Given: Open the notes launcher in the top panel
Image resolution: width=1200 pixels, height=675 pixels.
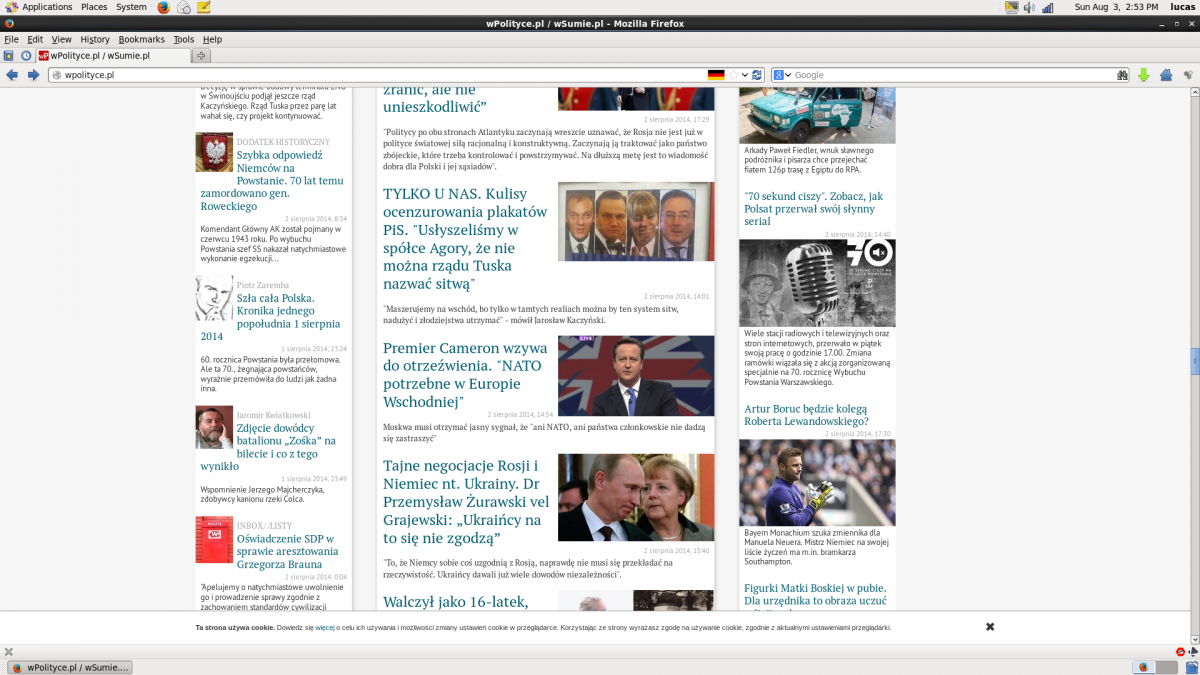Looking at the screenshot, I should pyautogui.click(x=204, y=7).
